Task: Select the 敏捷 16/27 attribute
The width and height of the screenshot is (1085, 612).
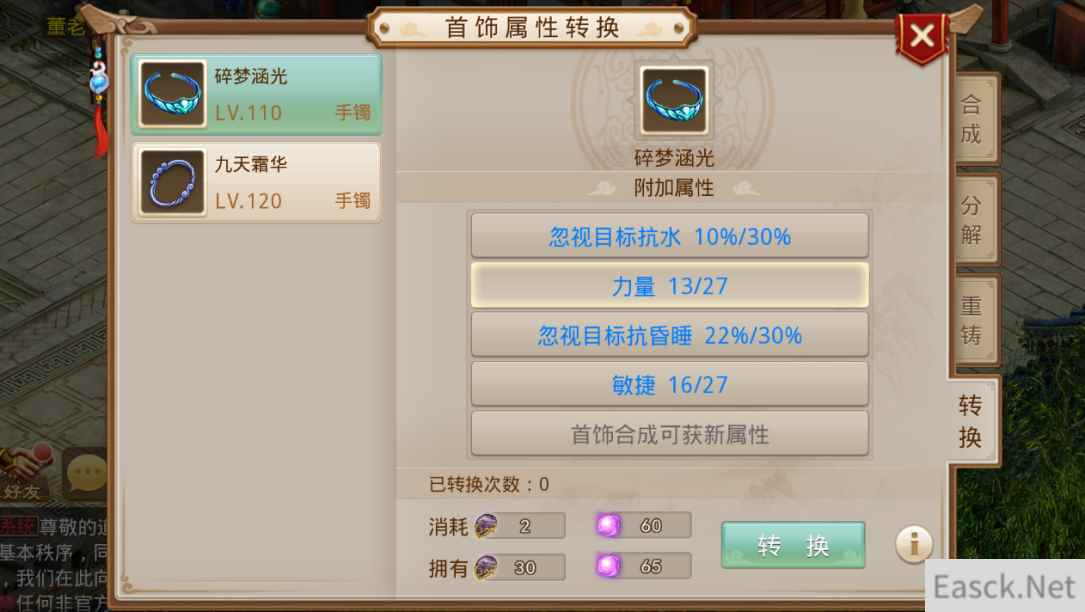Action: click(x=669, y=384)
